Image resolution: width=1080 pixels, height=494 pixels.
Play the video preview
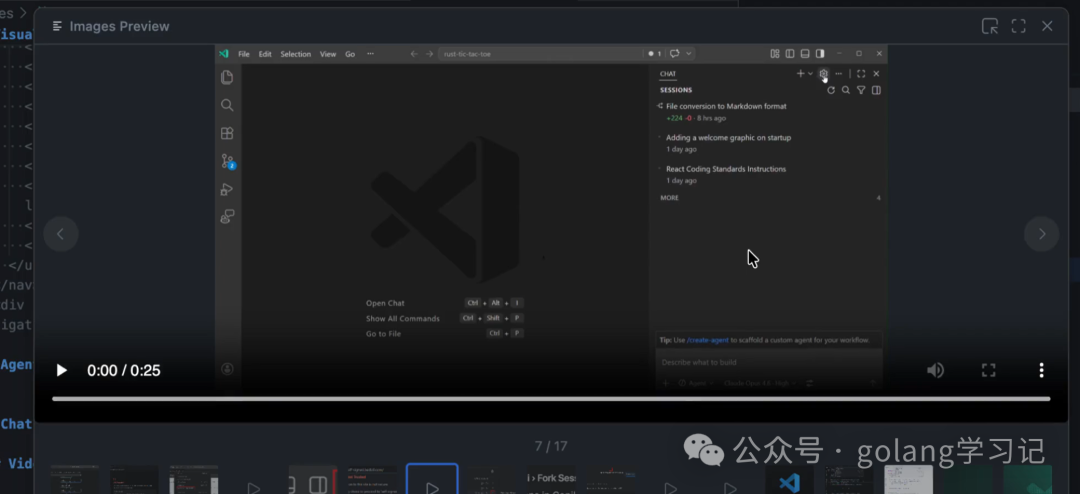(61, 370)
